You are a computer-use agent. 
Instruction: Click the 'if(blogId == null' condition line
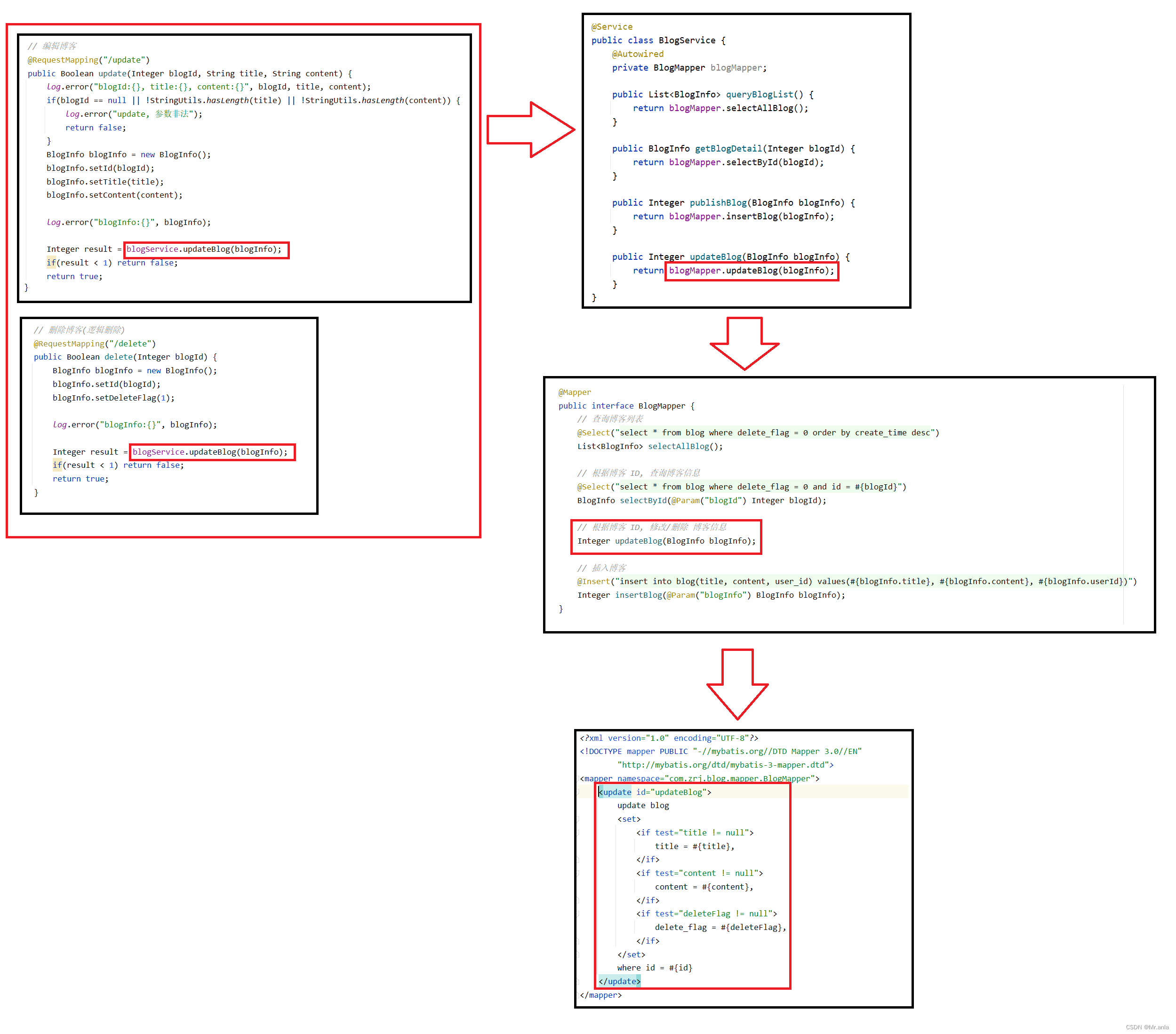click(x=254, y=100)
